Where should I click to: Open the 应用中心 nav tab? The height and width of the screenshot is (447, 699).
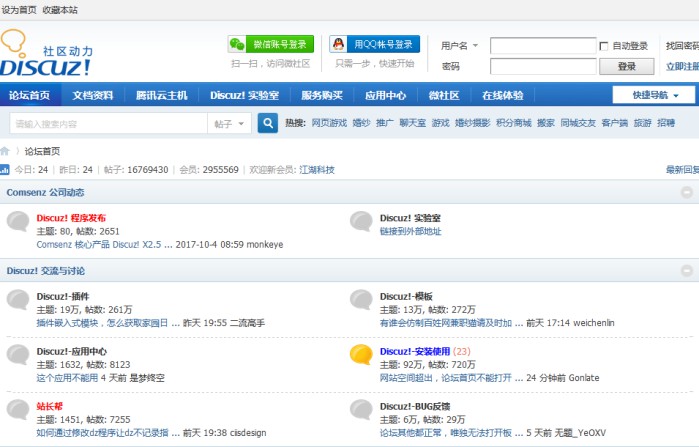386,95
